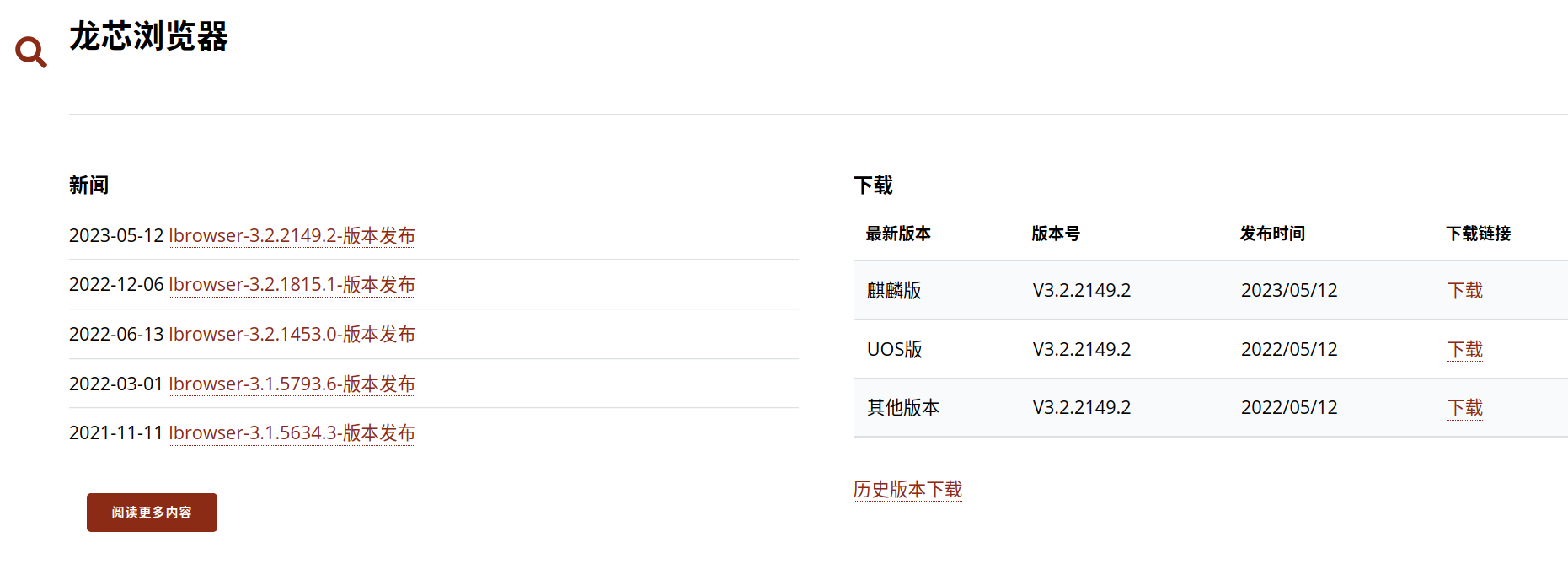Screen dimensions: 1568x580
Task: Click the 龙芯浏览器 page title
Action: pos(148,36)
